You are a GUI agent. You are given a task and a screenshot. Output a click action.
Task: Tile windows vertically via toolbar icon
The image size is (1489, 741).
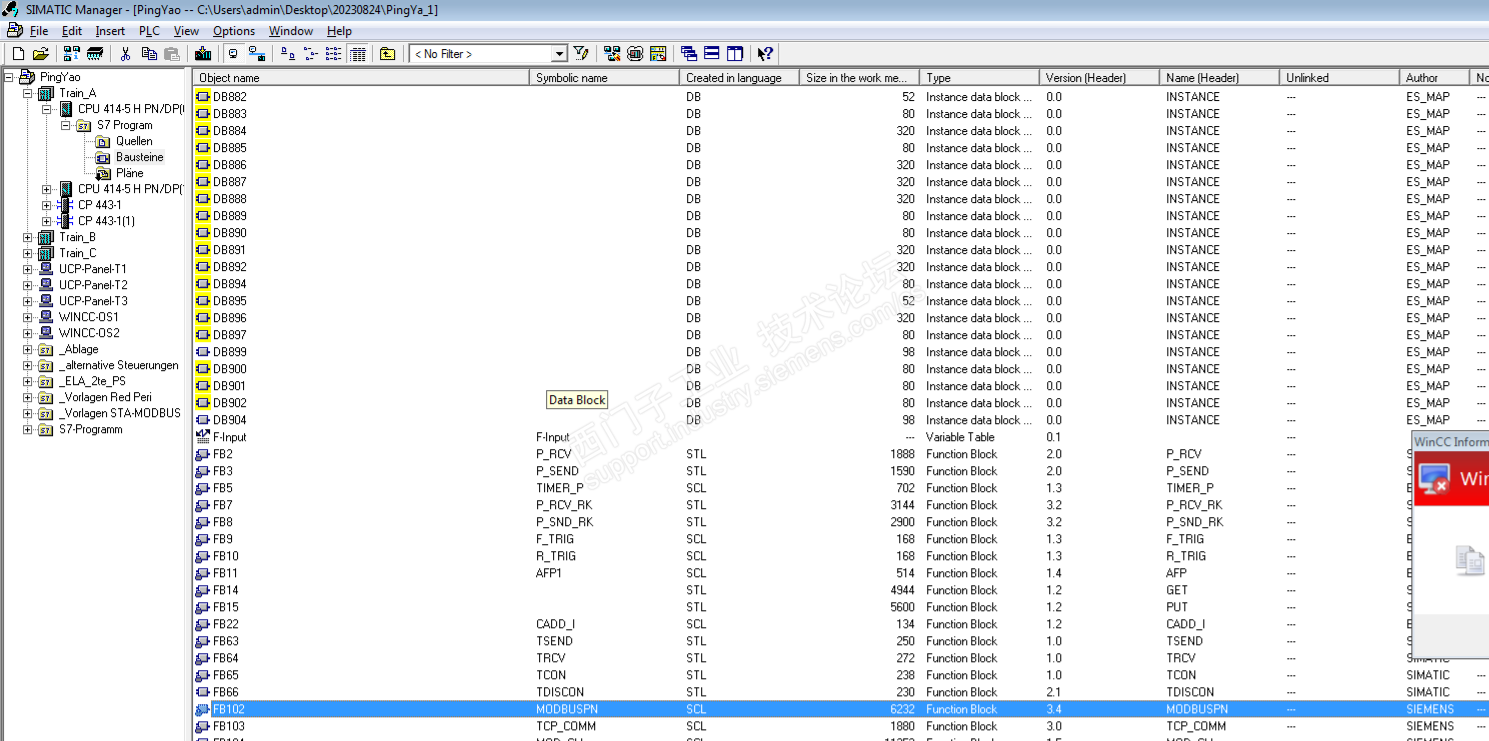735,54
